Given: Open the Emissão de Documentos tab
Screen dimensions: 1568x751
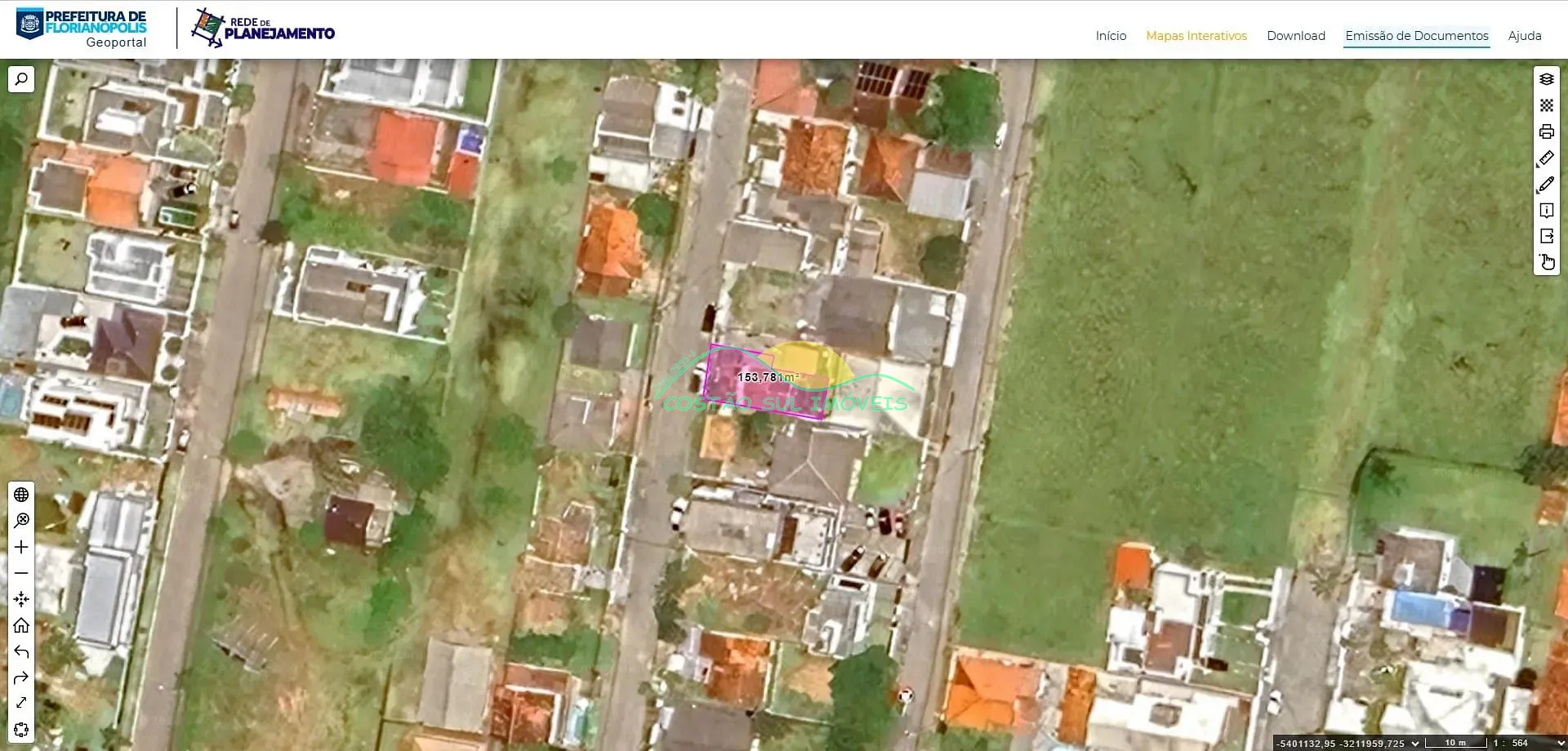Looking at the screenshot, I should click(1416, 36).
